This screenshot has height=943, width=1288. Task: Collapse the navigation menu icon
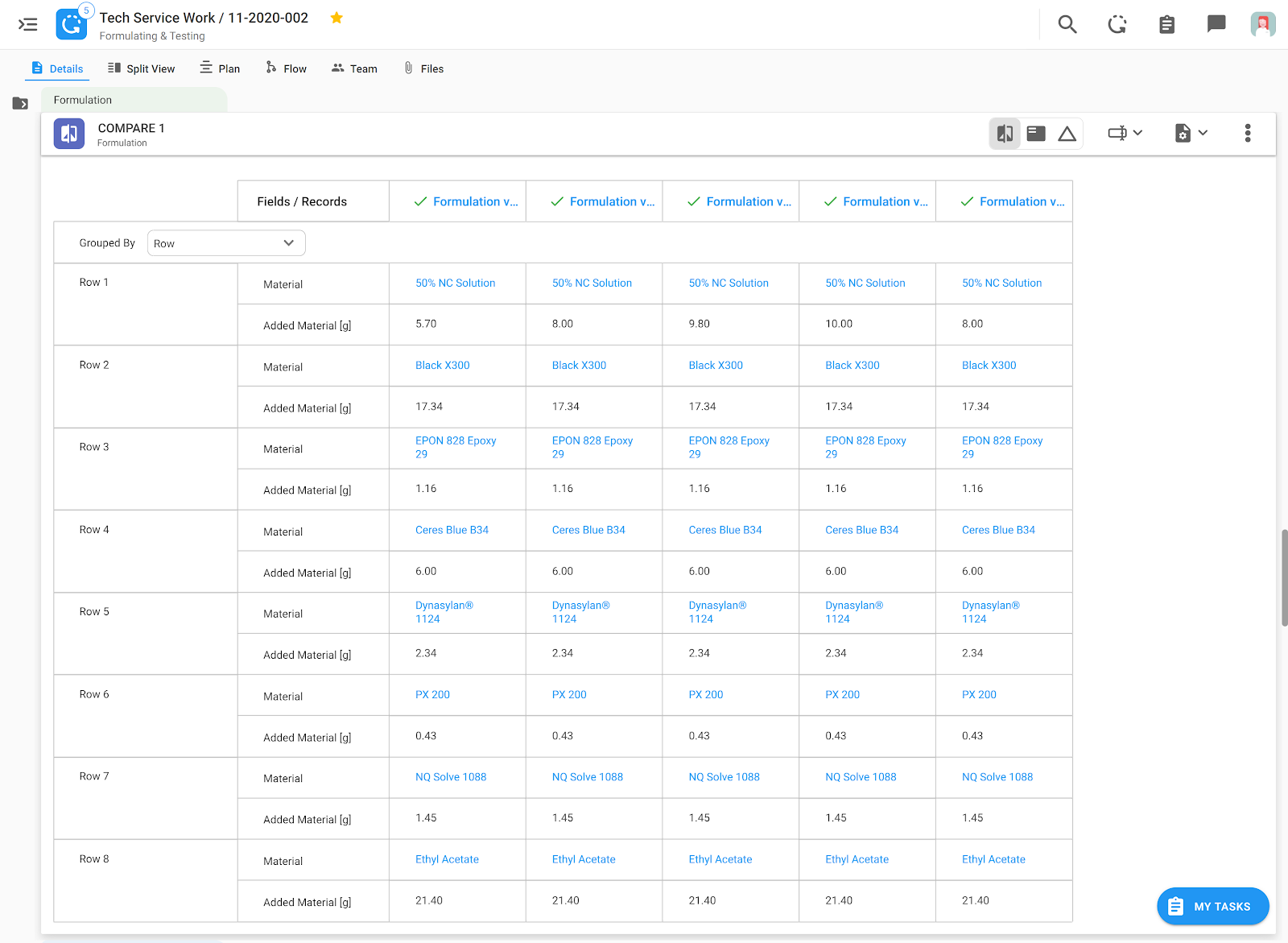click(x=28, y=24)
